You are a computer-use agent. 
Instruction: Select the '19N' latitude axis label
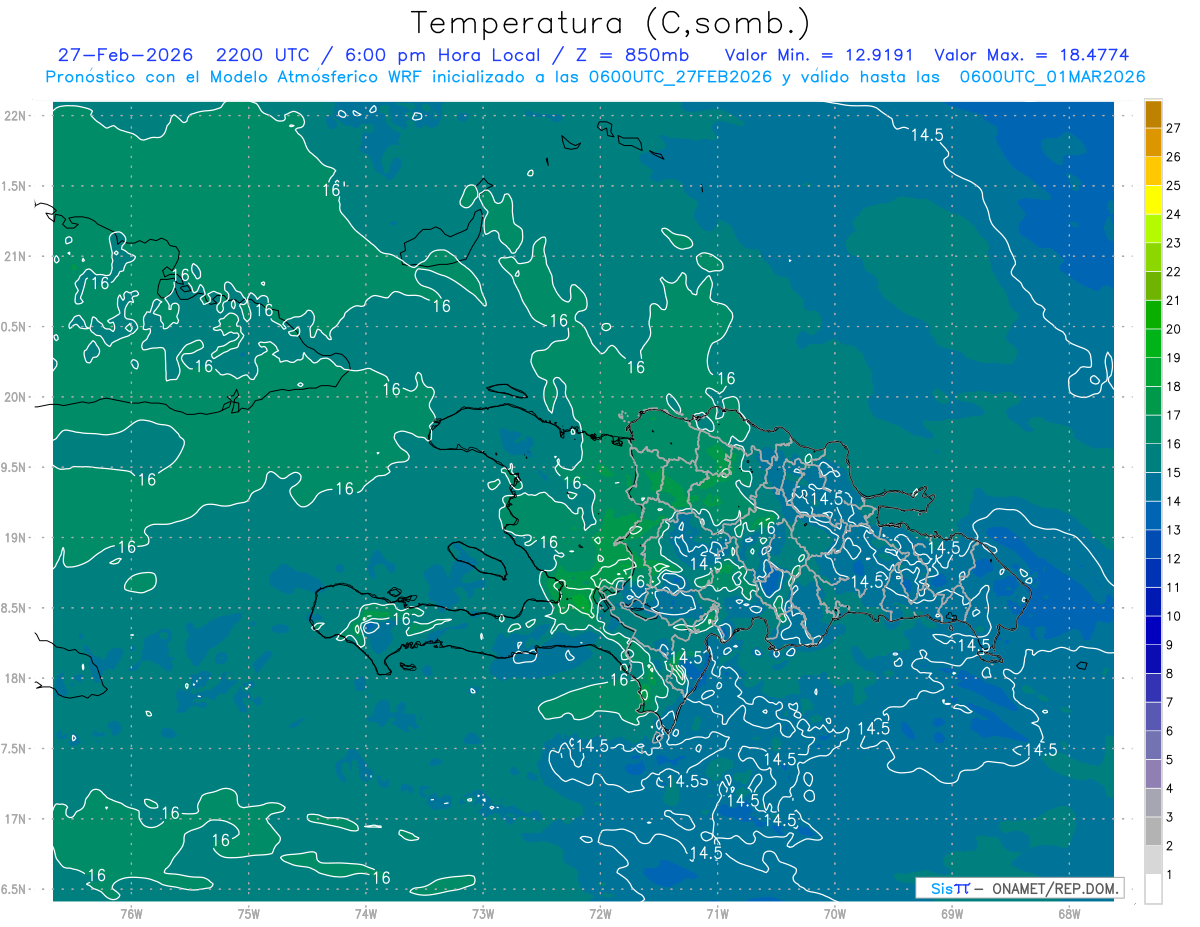click(x=16, y=538)
